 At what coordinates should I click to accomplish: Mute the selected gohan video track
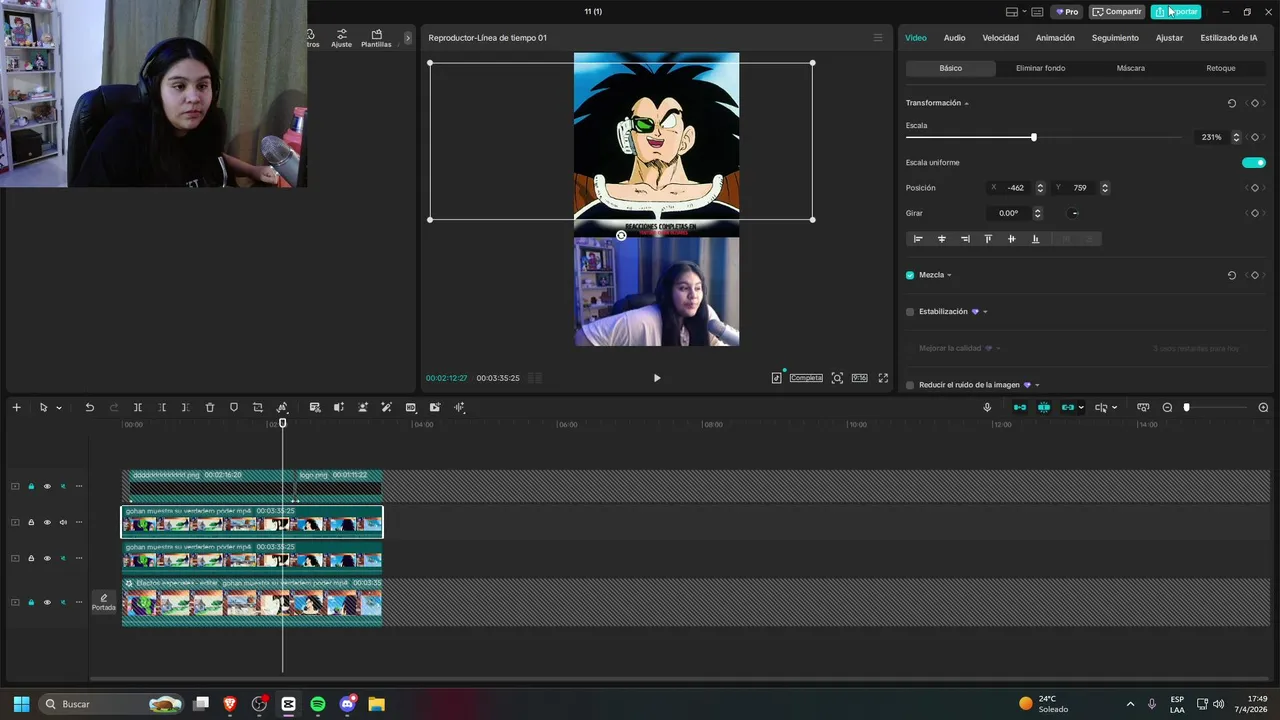click(x=63, y=522)
